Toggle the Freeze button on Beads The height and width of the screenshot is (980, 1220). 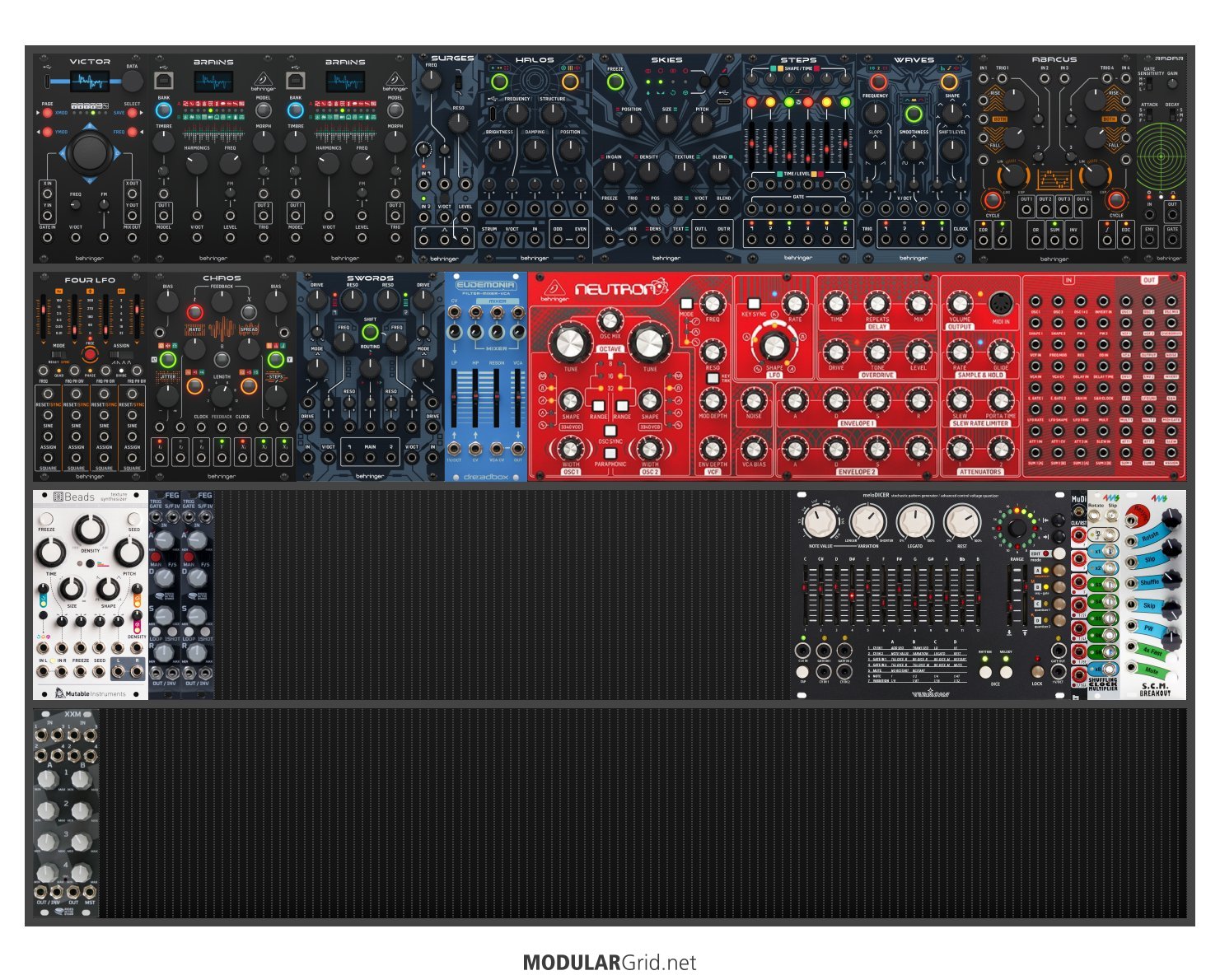pos(47,520)
